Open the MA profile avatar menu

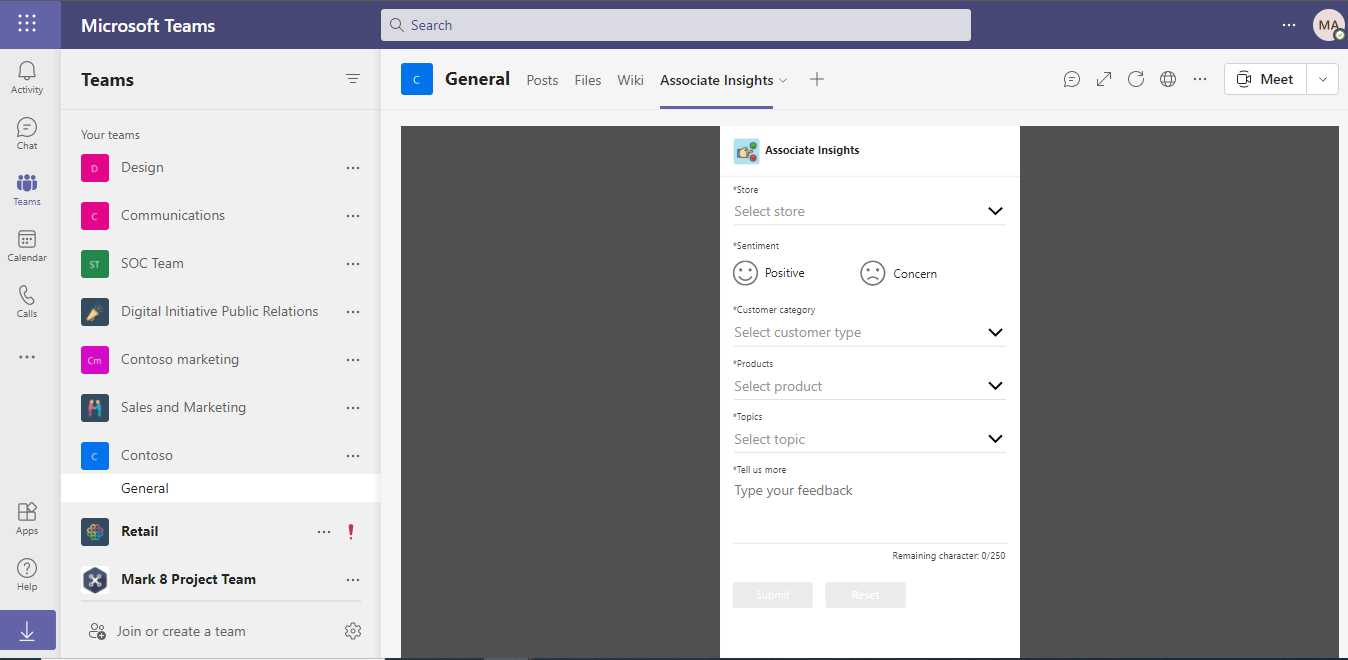click(x=1329, y=25)
